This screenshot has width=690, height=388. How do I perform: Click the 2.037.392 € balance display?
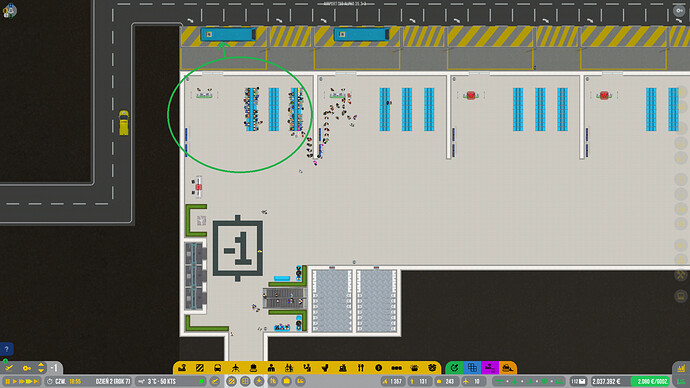pyautogui.click(x=606, y=381)
